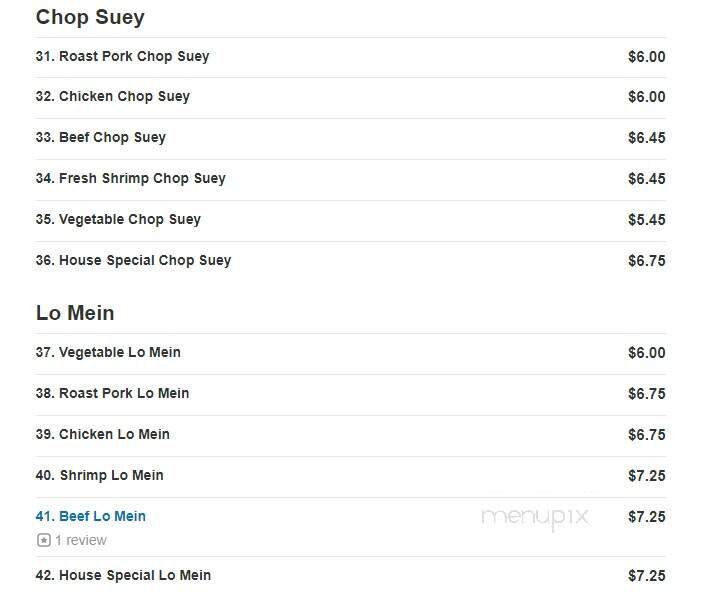Click the review star icon under Beef Lo Mein
714x599 pixels.
pos(44,540)
